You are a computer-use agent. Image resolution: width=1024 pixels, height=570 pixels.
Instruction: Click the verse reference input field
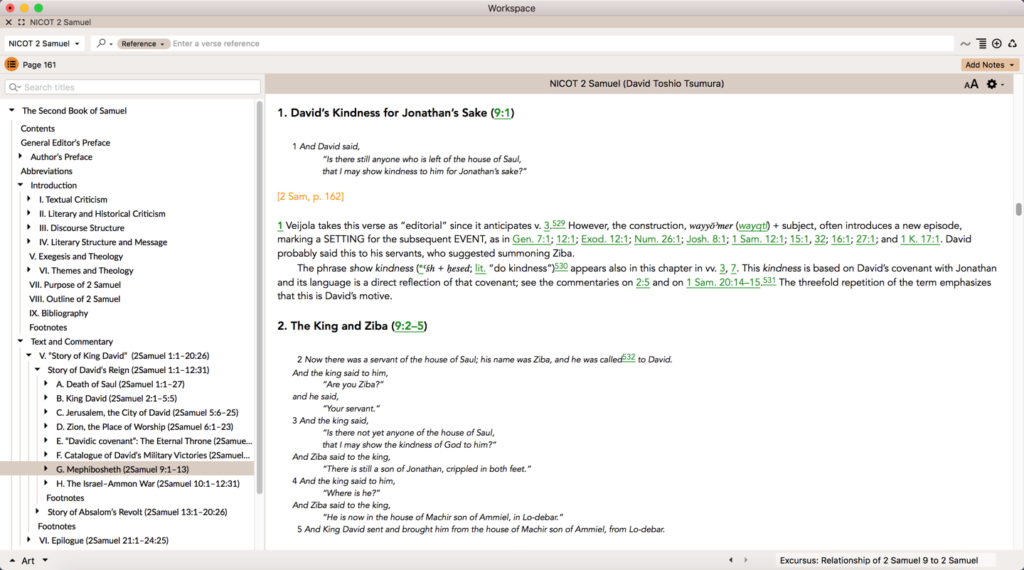[562, 43]
